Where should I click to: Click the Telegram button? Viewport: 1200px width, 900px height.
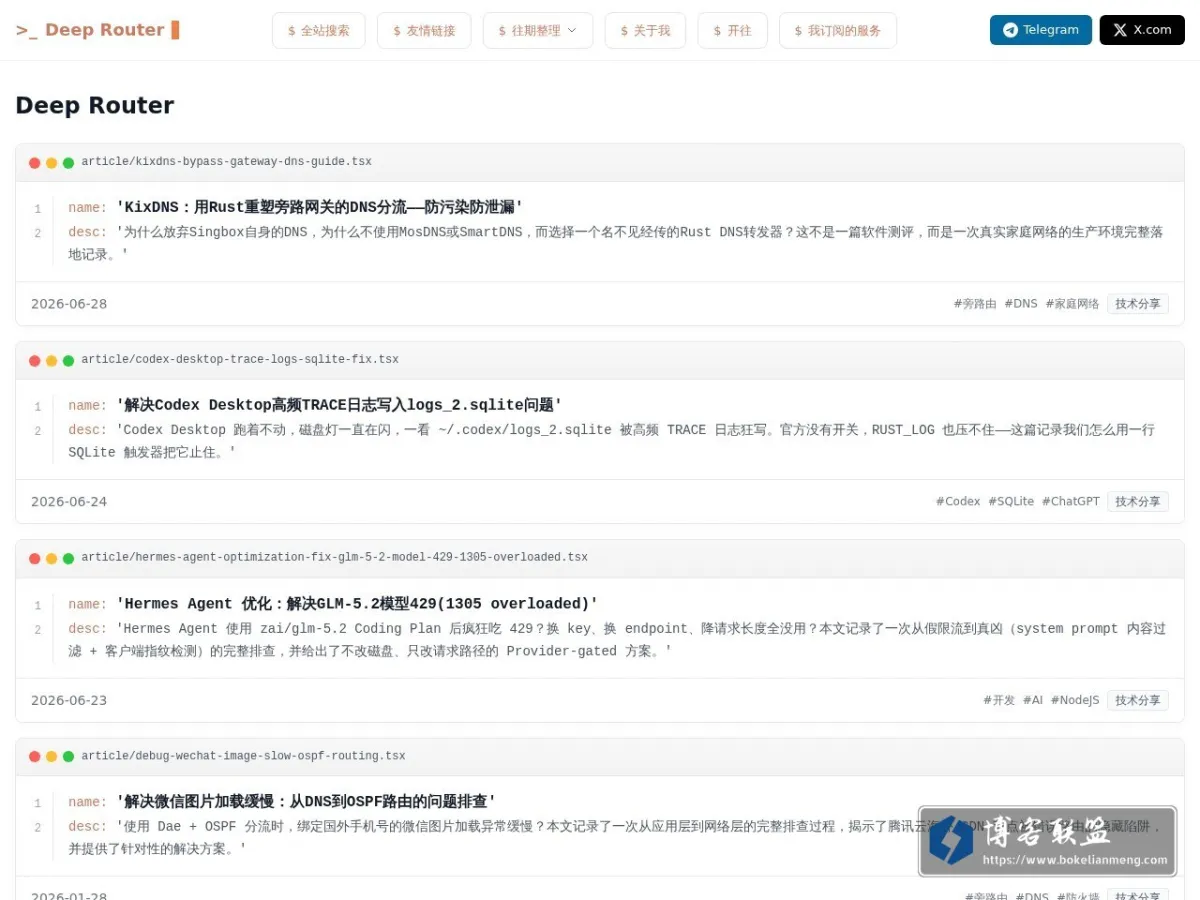click(x=1041, y=30)
